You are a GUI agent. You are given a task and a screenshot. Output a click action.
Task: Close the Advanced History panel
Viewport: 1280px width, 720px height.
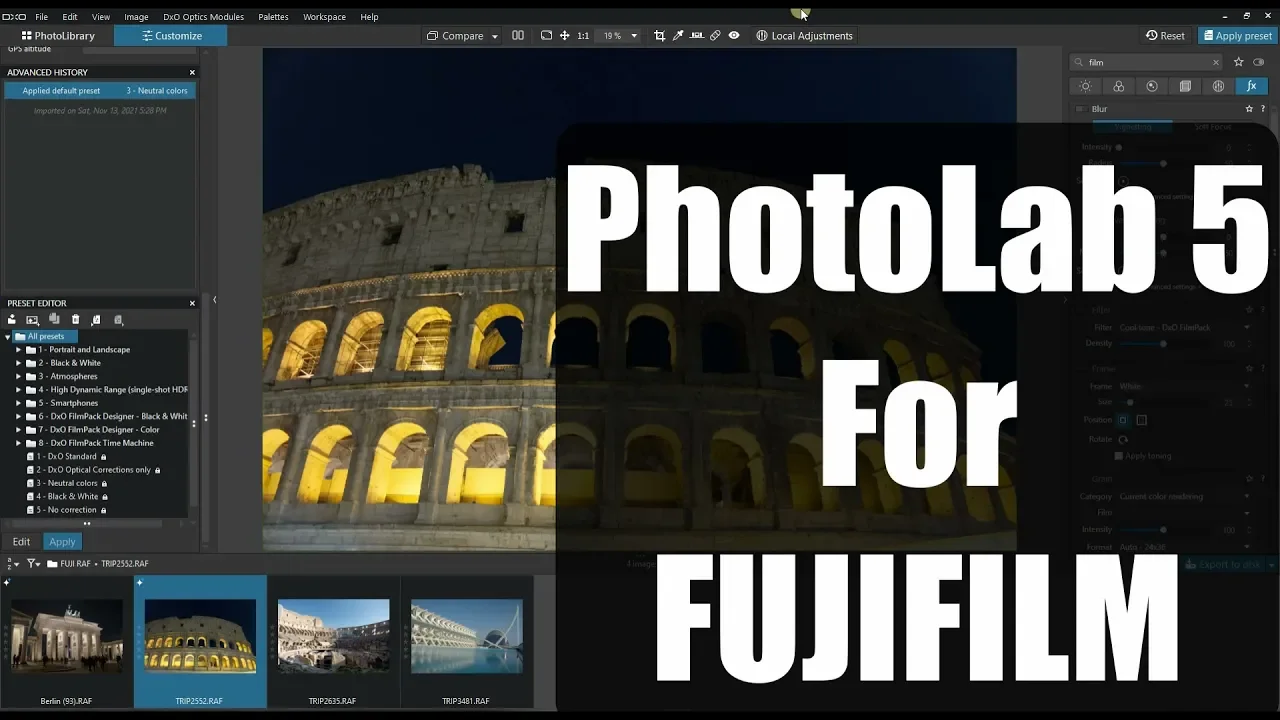coord(193,72)
